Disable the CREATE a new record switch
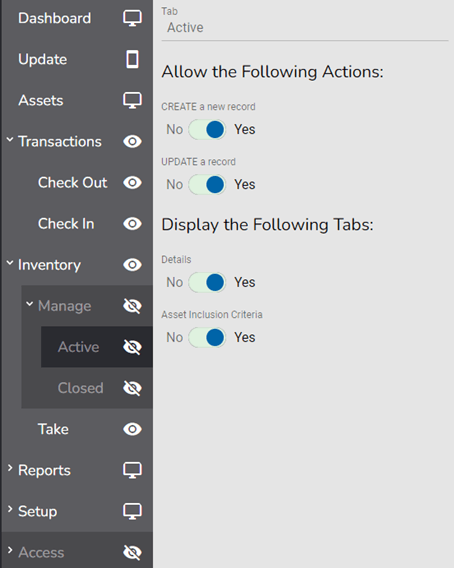454x568 pixels. pyautogui.click(x=207, y=129)
